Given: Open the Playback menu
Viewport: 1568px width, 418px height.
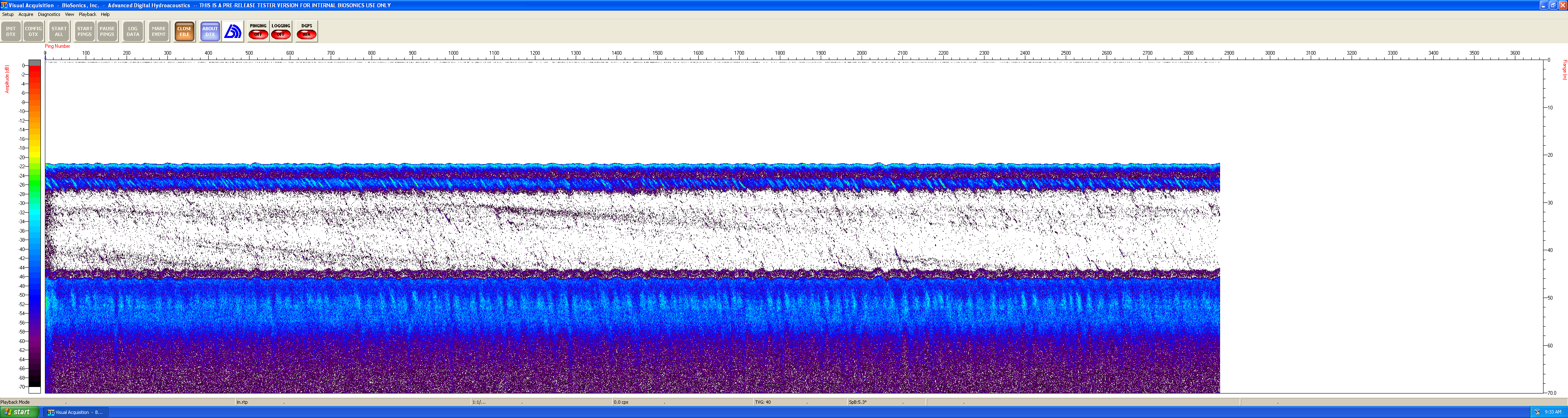Looking at the screenshot, I should [87, 15].
